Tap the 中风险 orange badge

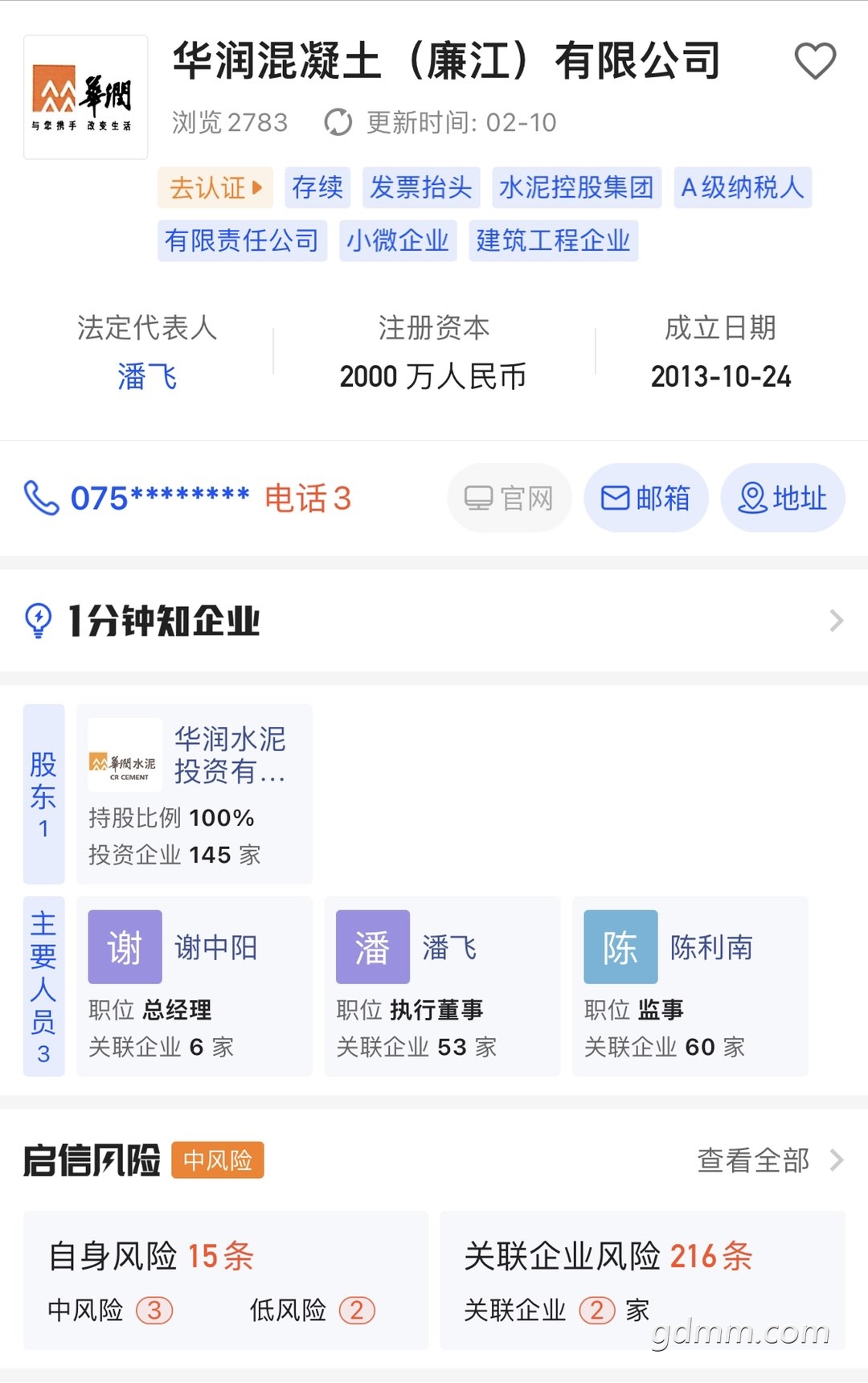(x=218, y=1160)
